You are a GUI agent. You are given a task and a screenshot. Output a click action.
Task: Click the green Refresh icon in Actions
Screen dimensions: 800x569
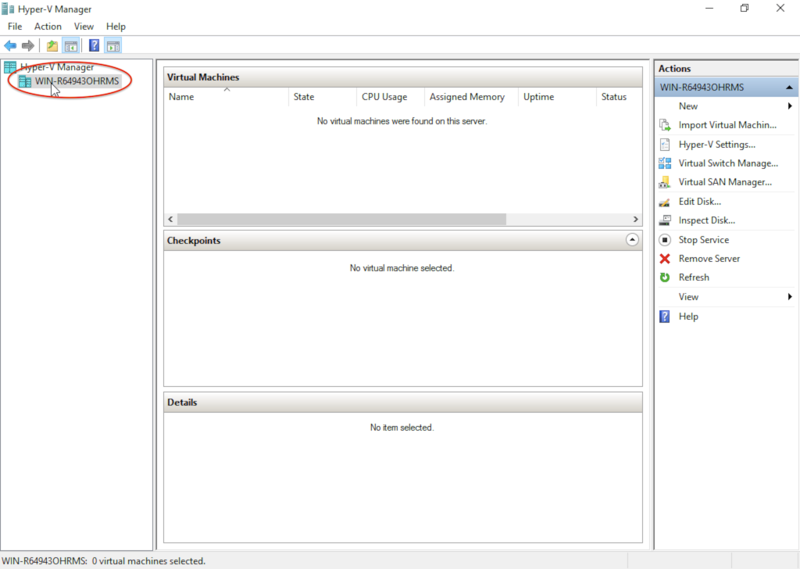665,278
